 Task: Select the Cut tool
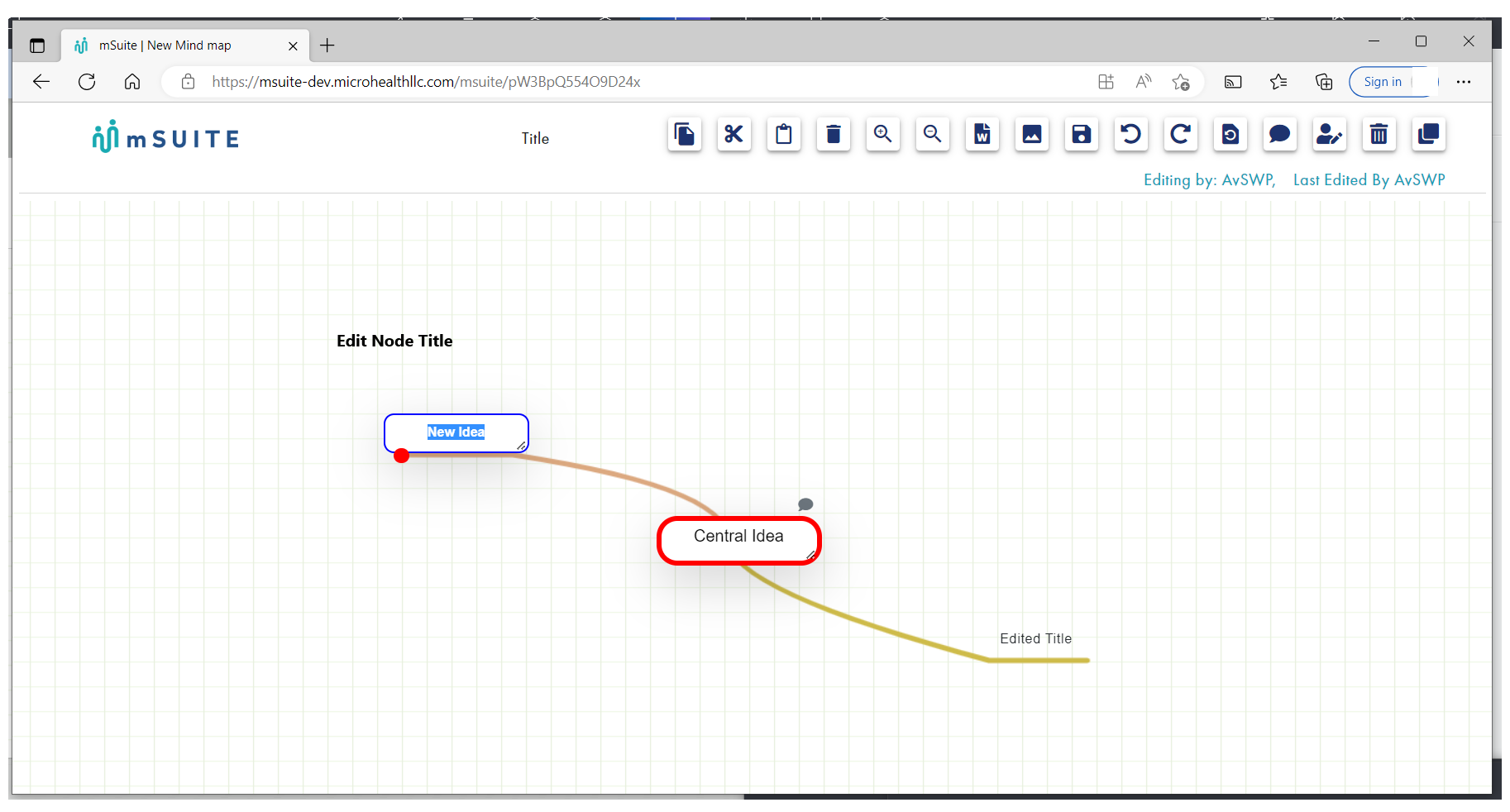(734, 135)
